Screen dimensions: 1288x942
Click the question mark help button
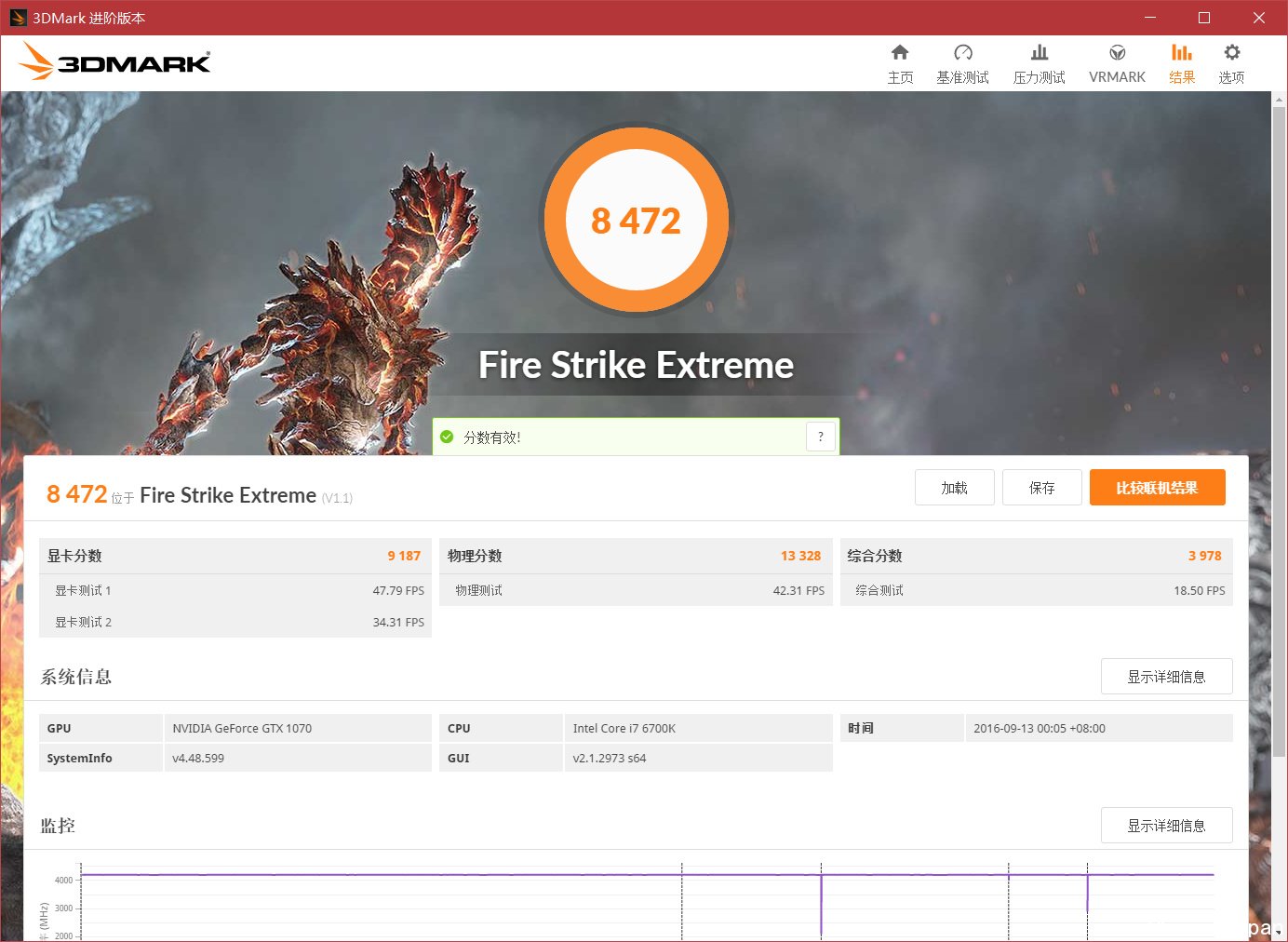(x=820, y=437)
